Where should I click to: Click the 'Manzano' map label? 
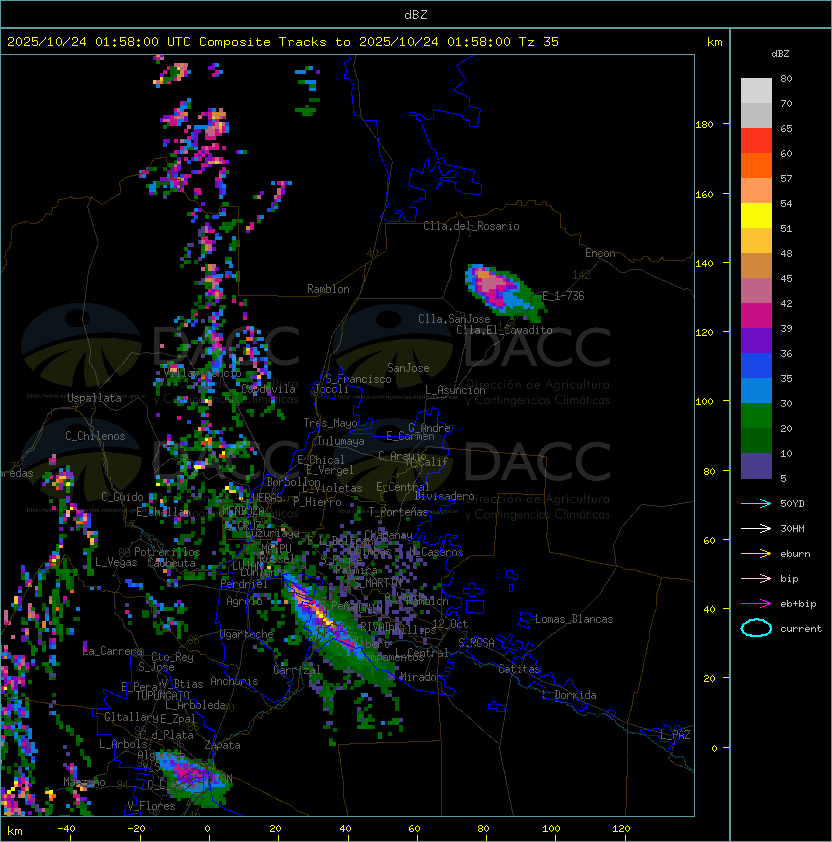click(84, 782)
